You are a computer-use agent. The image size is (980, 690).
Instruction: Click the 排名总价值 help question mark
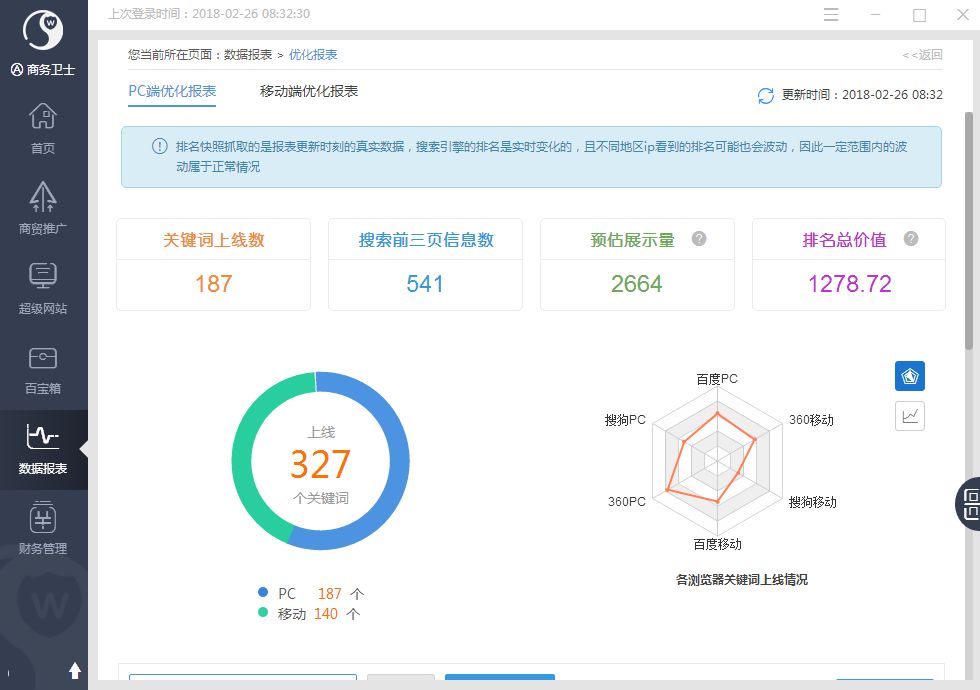click(x=909, y=238)
